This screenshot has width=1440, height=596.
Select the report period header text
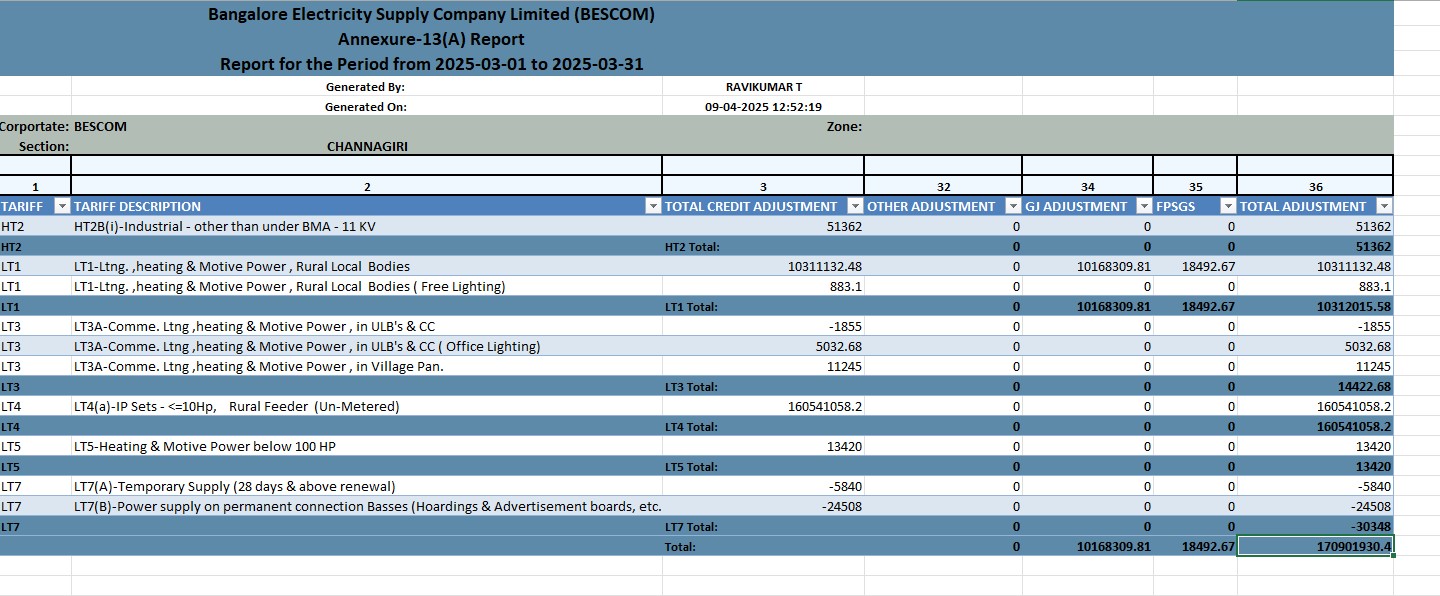click(x=431, y=65)
